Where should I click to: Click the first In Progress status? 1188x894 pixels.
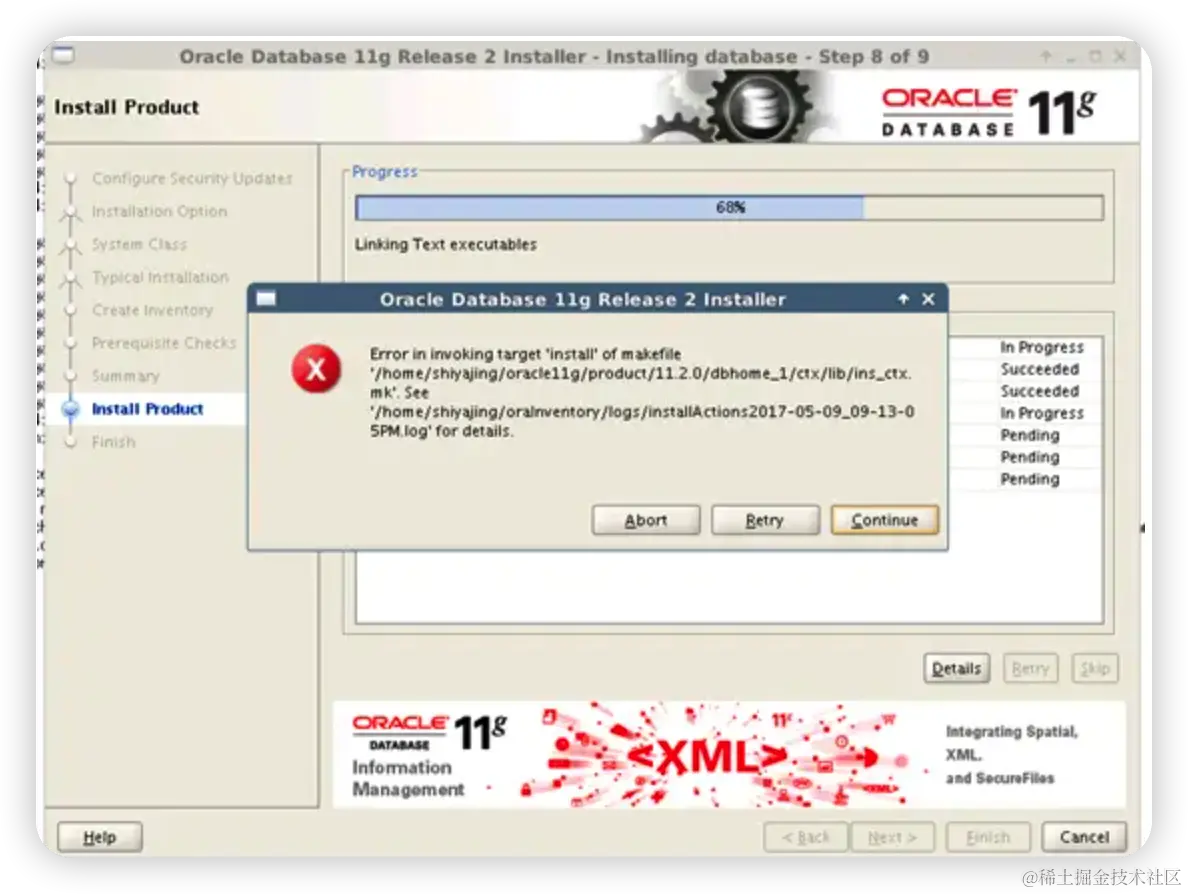coord(1042,347)
